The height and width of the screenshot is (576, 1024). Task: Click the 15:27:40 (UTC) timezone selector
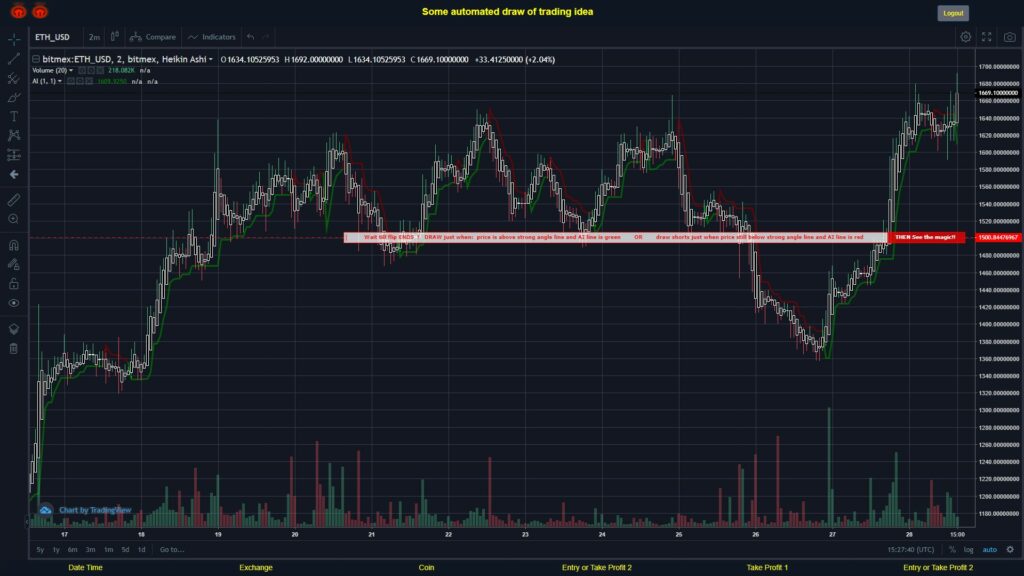point(910,550)
